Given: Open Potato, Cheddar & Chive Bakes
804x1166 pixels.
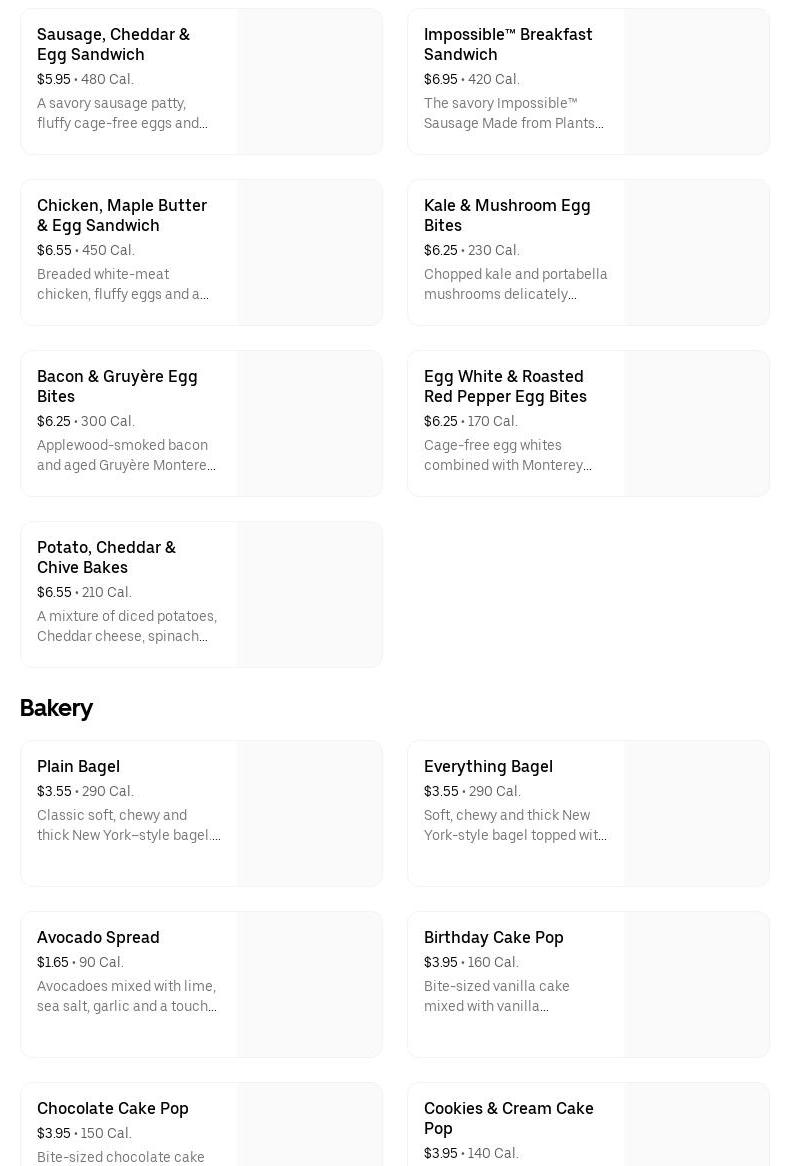Looking at the screenshot, I should click(106, 557).
